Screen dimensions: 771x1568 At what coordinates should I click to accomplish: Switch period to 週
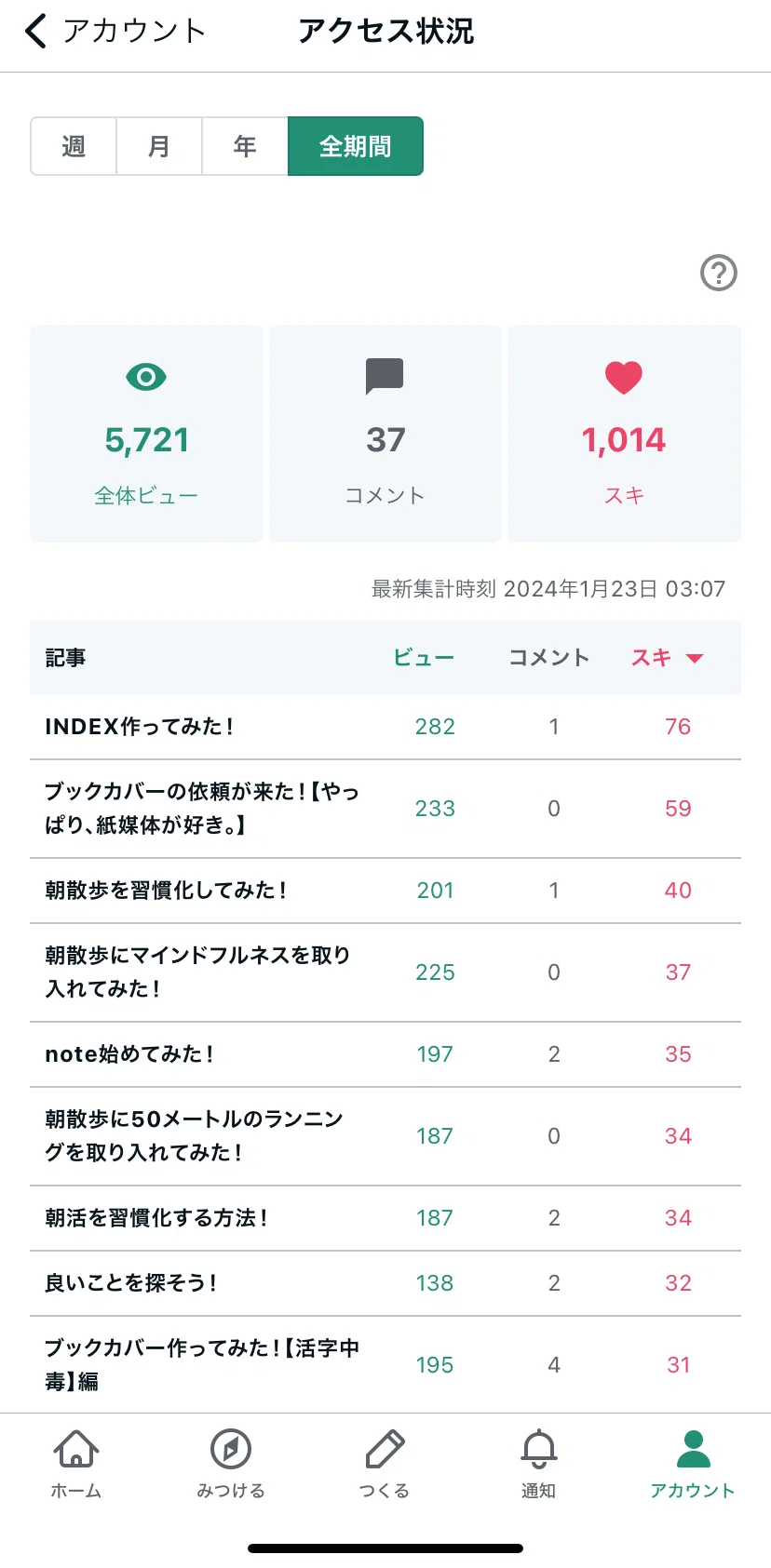74,146
